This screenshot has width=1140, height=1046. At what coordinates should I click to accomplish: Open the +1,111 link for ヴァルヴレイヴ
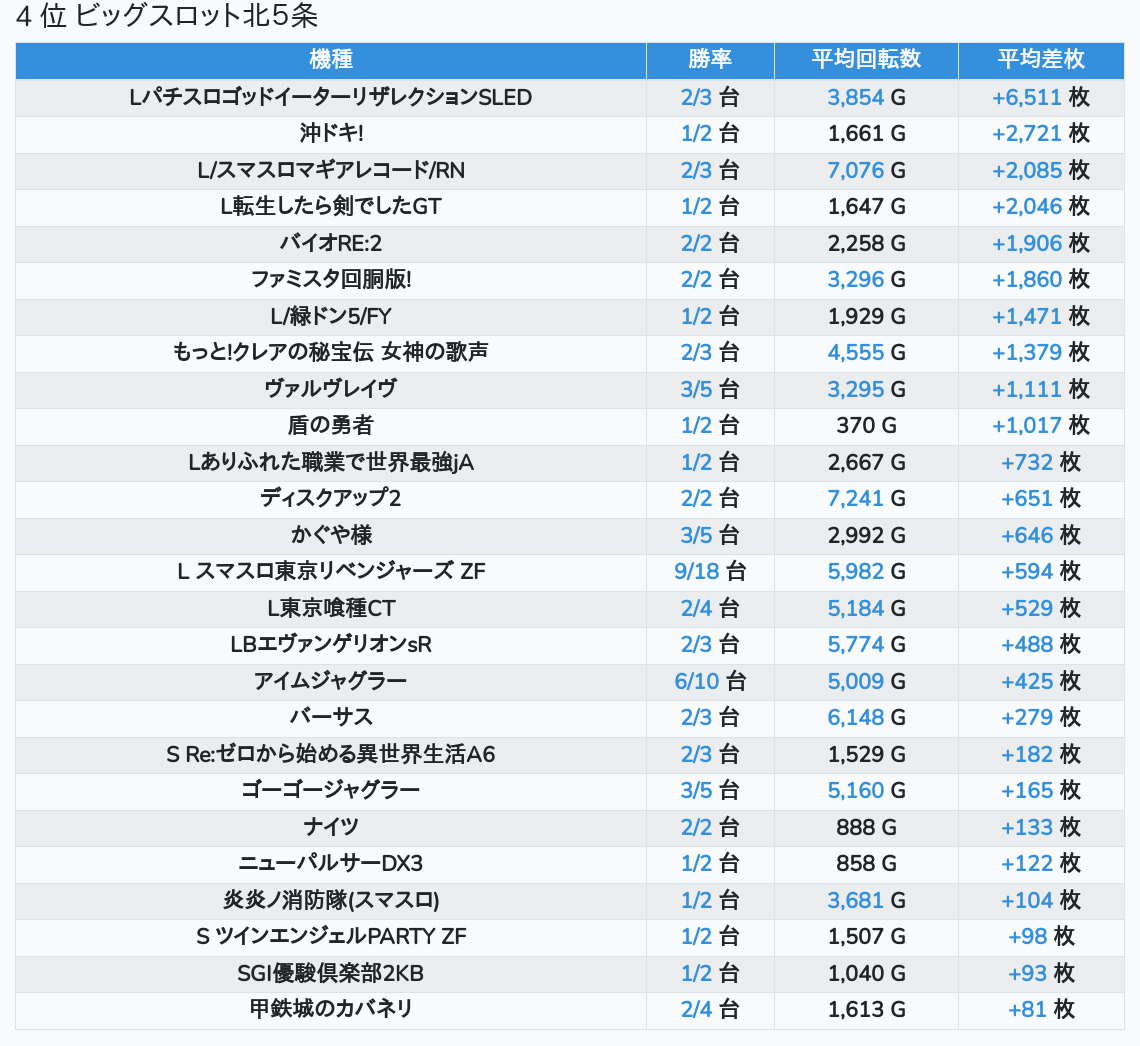tap(1026, 389)
